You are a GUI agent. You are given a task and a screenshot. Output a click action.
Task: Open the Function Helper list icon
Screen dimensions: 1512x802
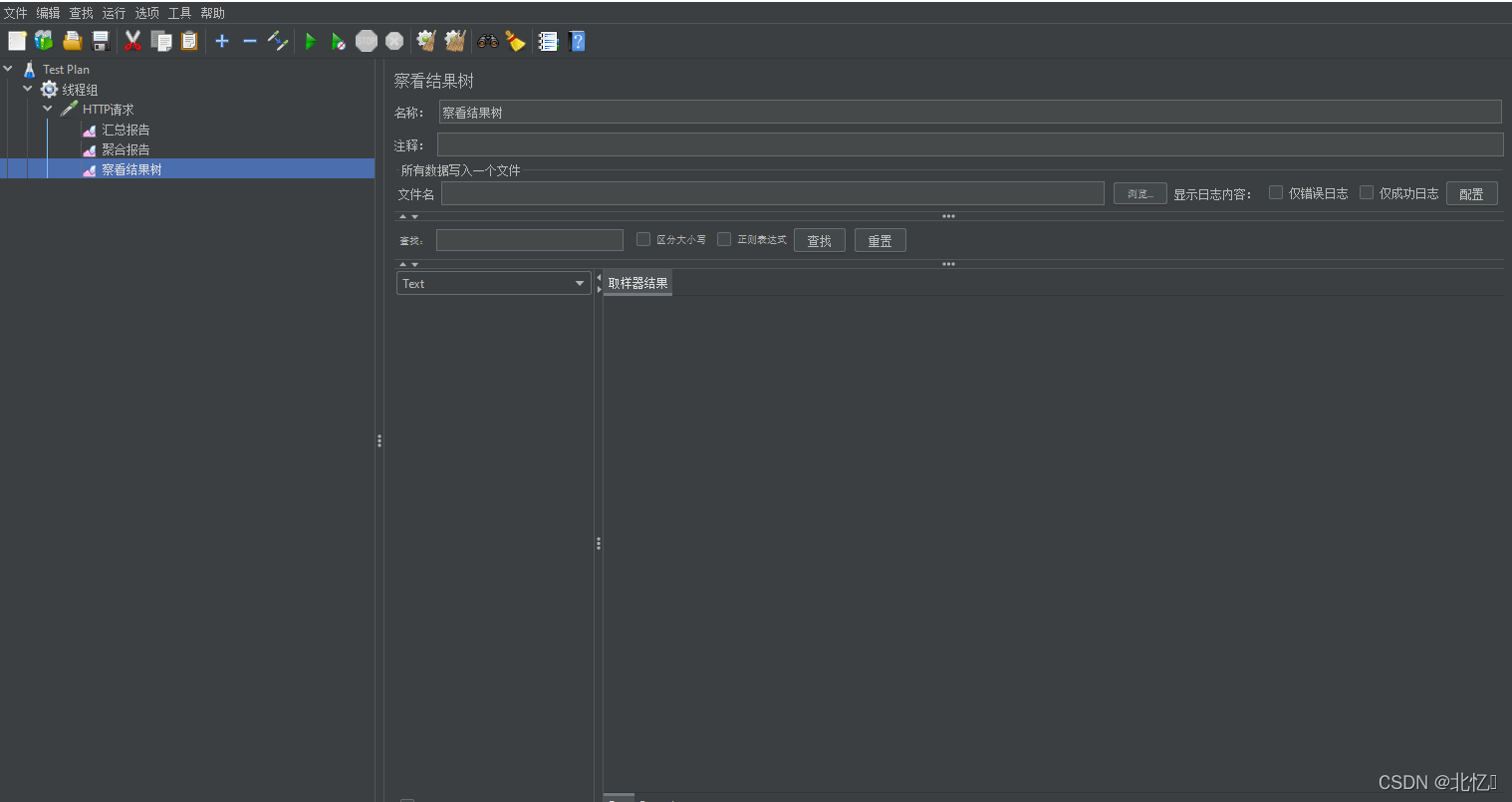(548, 41)
